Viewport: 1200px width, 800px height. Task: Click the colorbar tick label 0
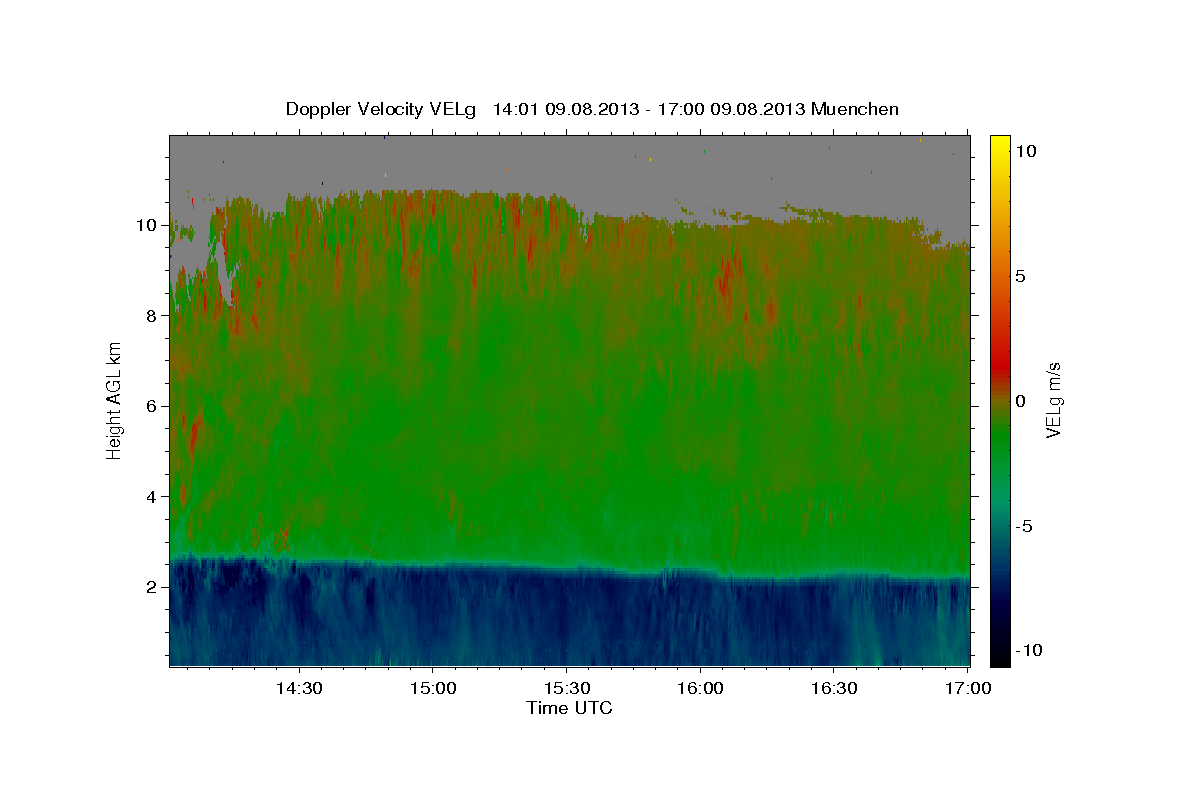pyautogui.click(x=1020, y=400)
